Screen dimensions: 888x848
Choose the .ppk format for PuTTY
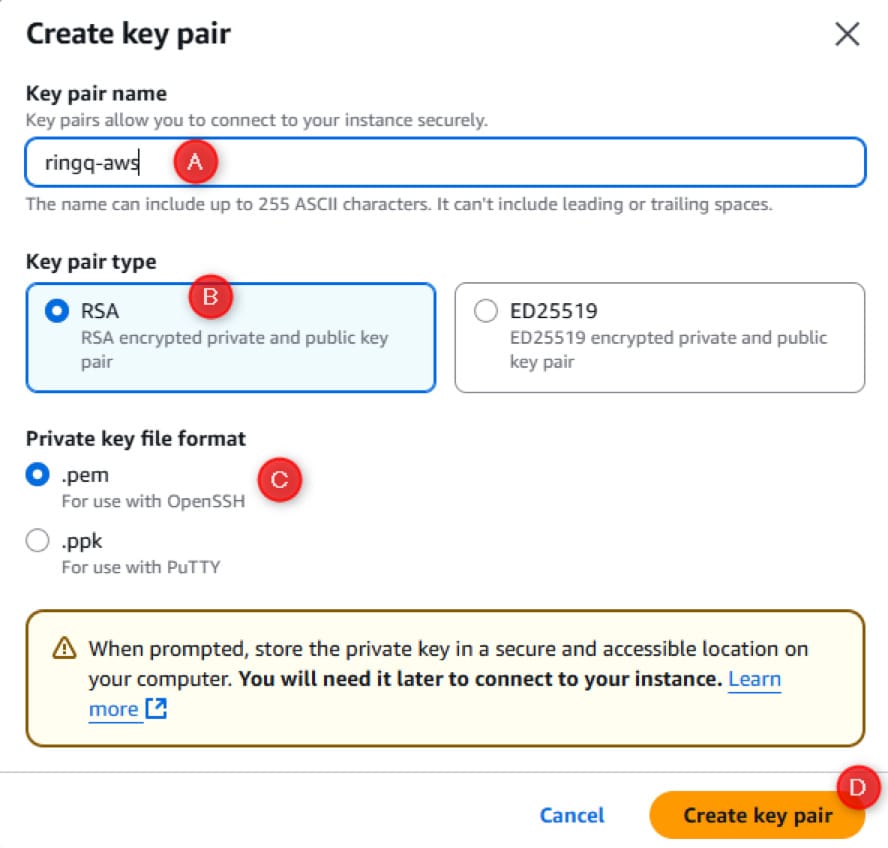click(36, 540)
